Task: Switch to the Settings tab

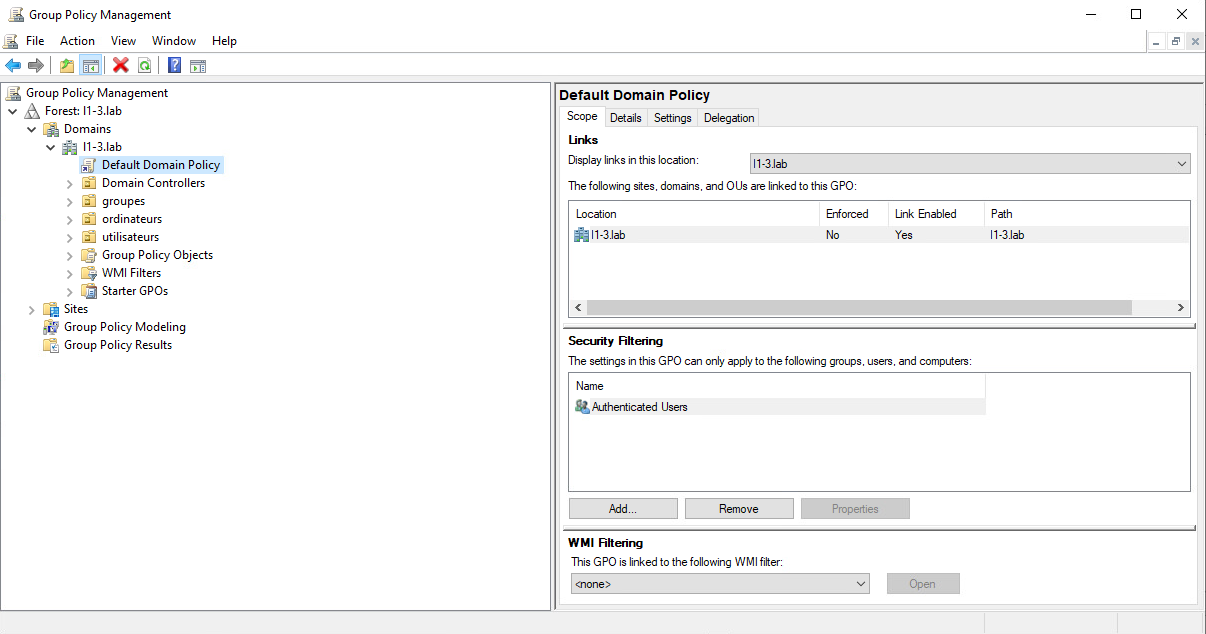Action: pyautogui.click(x=672, y=118)
